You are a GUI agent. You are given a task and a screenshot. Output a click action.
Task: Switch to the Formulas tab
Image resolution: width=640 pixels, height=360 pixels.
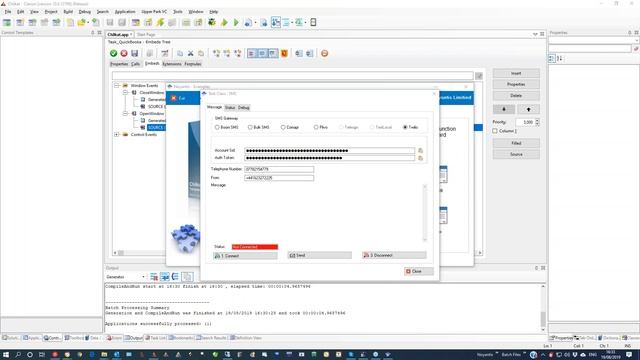pyautogui.click(x=193, y=64)
